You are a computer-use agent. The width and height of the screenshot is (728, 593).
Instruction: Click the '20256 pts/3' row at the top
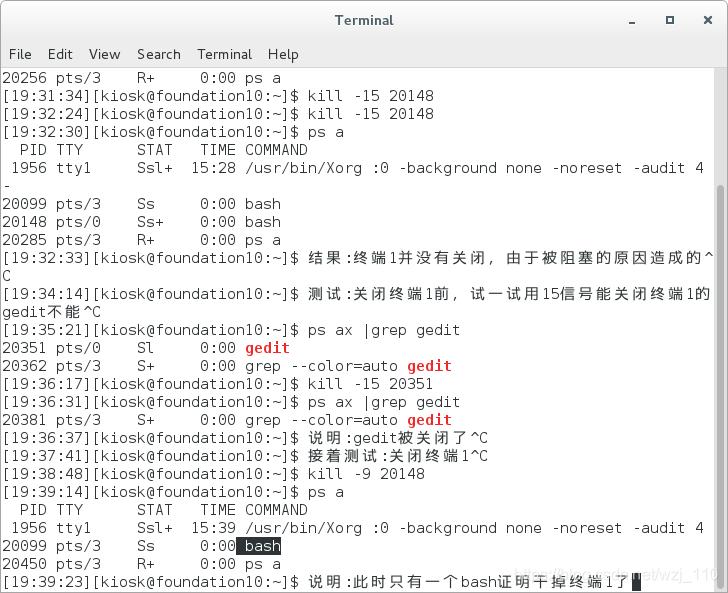click(x=142, y=78)
